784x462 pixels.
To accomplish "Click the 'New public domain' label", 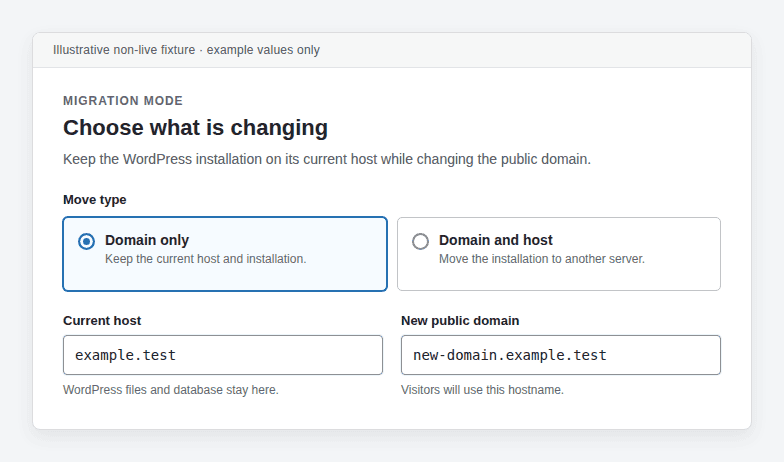I will (460, 320).
